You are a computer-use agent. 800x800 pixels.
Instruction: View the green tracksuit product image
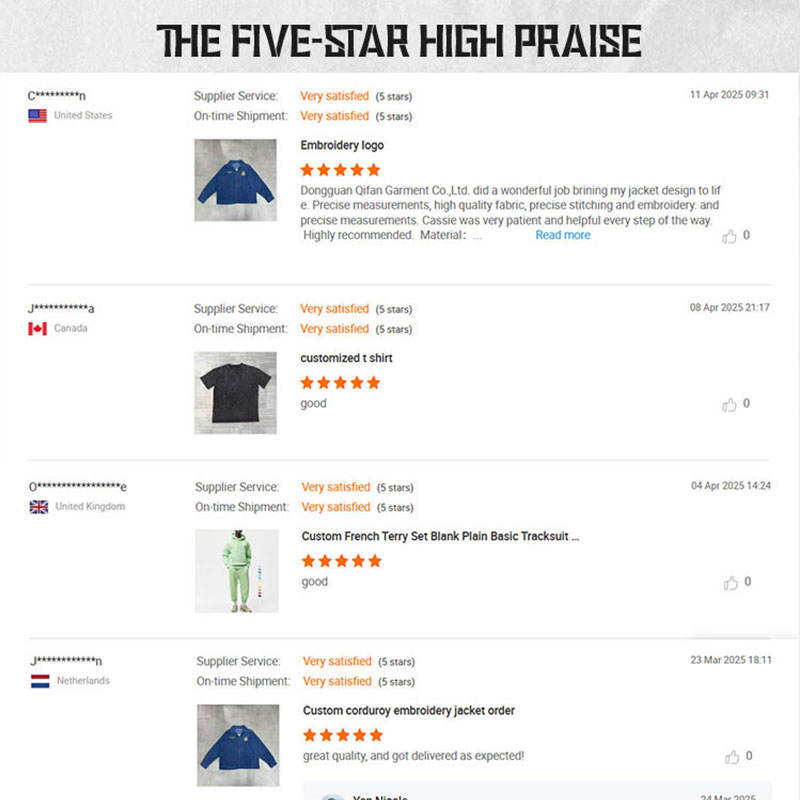point(236,571)
